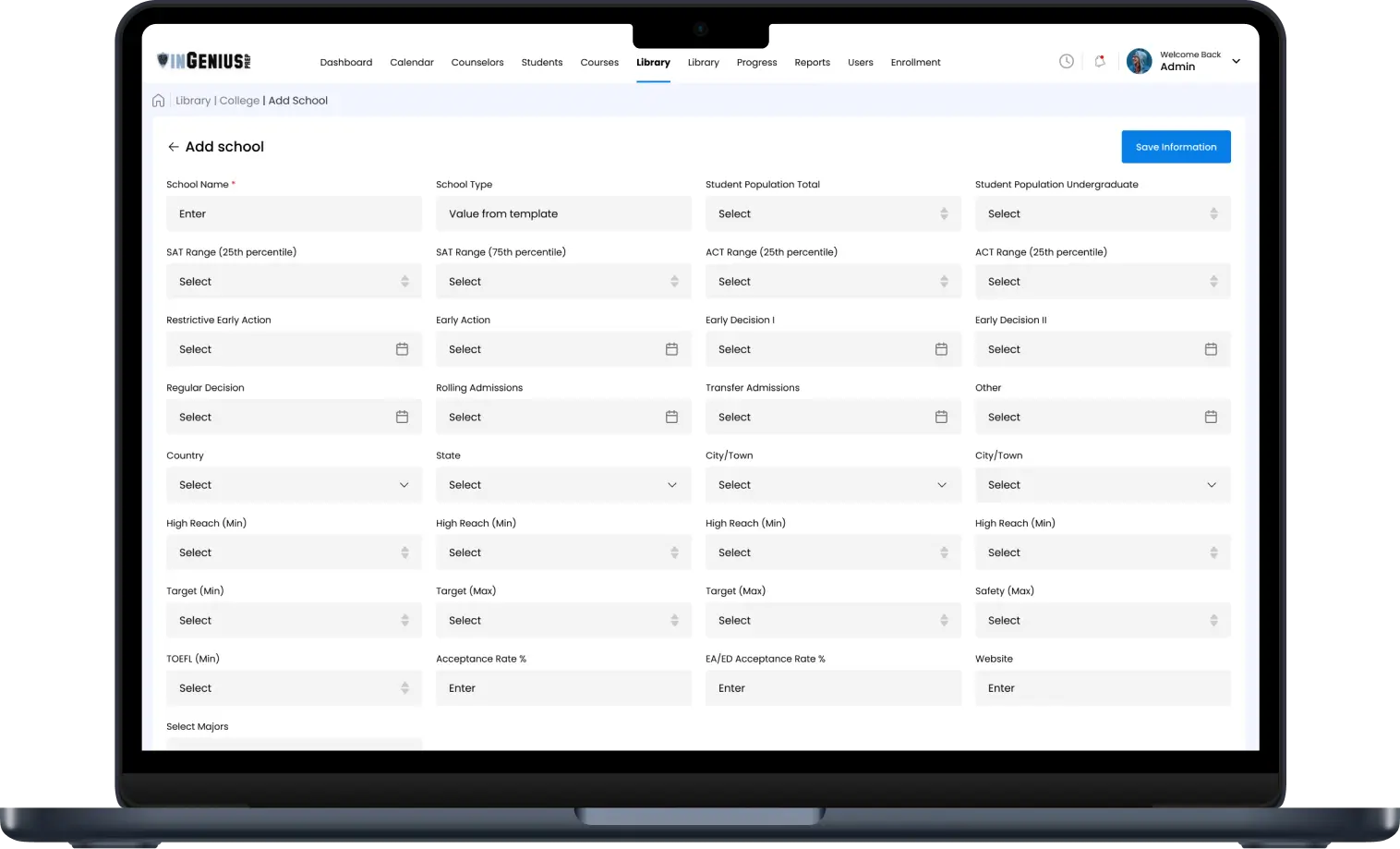Click stepper arrows in Safety (Max) field
The width and height of the screenshot is (1400, 849).
pos(1213,621)
